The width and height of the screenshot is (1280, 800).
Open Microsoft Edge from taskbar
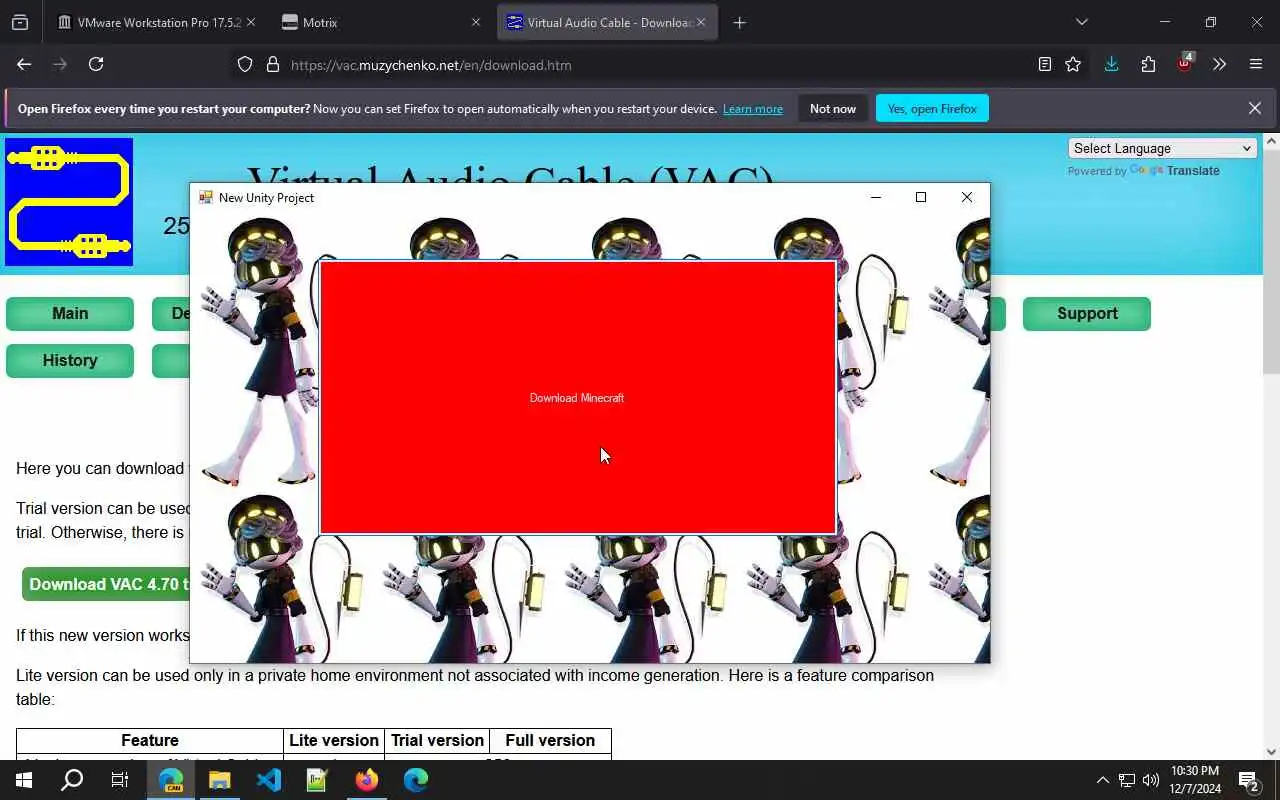click(416, 780)
